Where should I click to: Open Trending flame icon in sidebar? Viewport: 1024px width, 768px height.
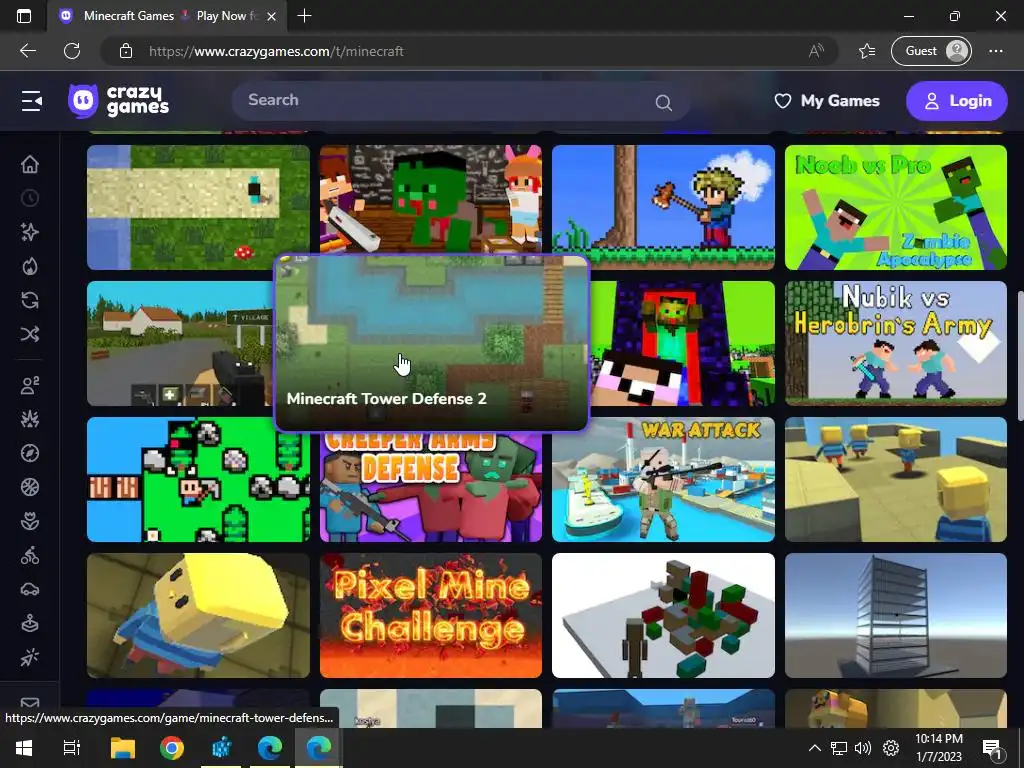(x=29, y=266)
